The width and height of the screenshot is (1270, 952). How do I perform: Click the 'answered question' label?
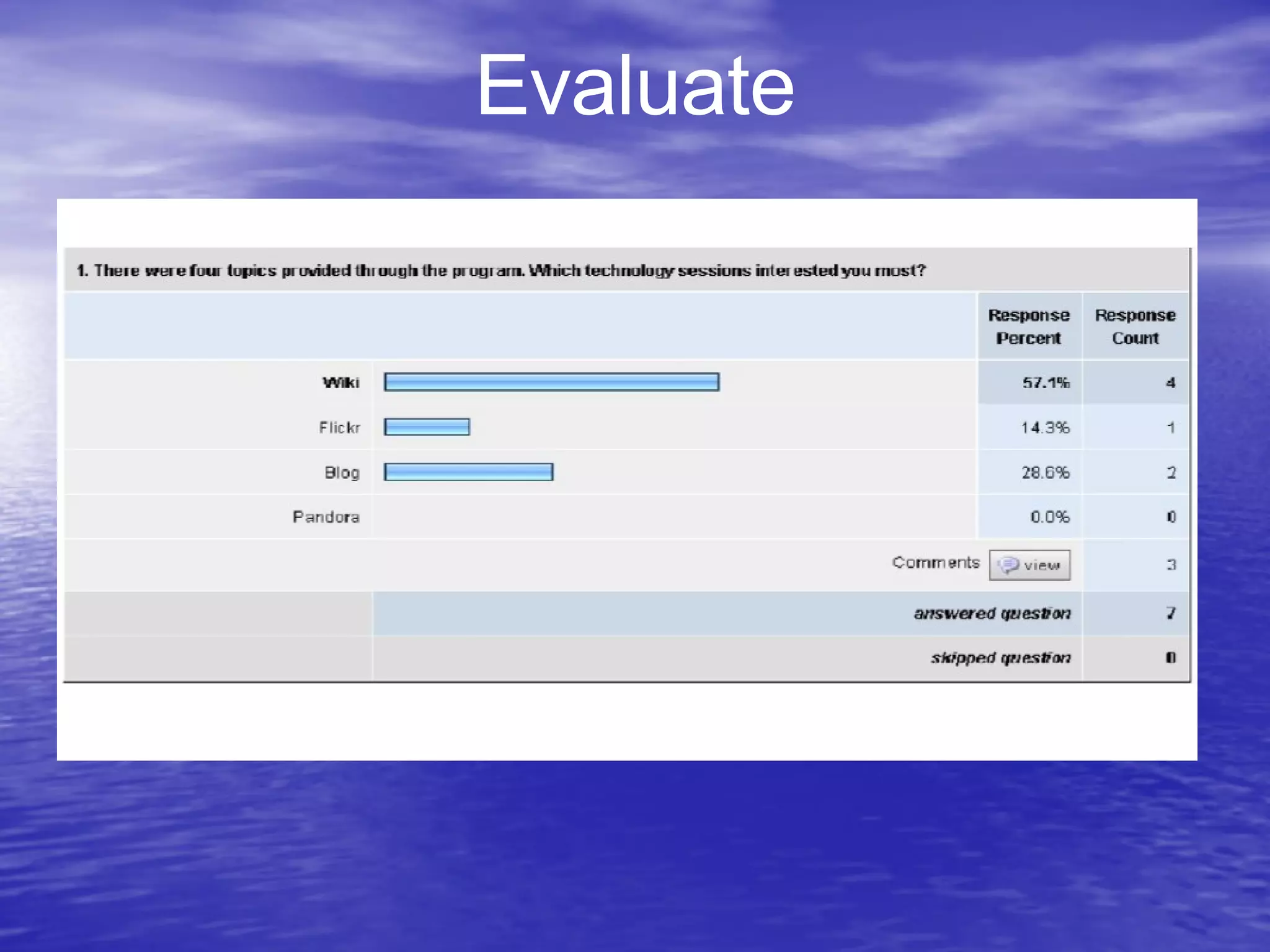click(992, 614)
